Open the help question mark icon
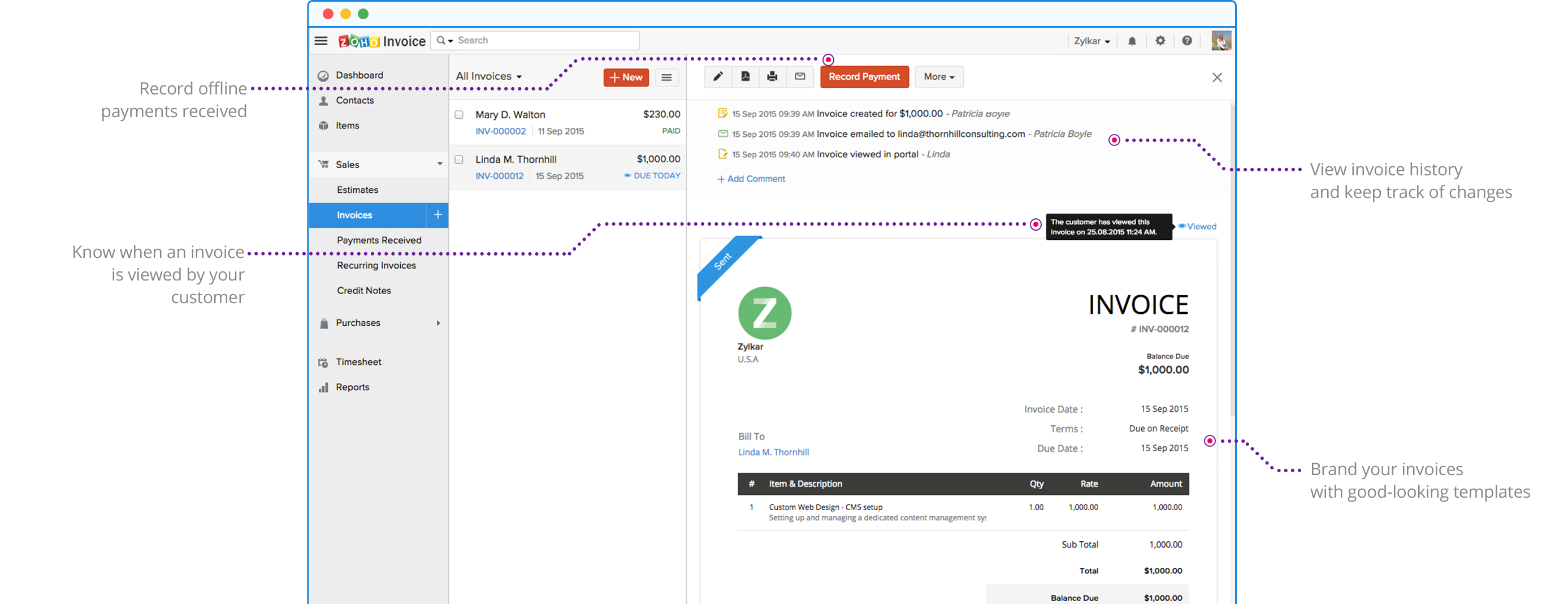The width and height of the screenshot is (1568, 604). point(1187,41)
